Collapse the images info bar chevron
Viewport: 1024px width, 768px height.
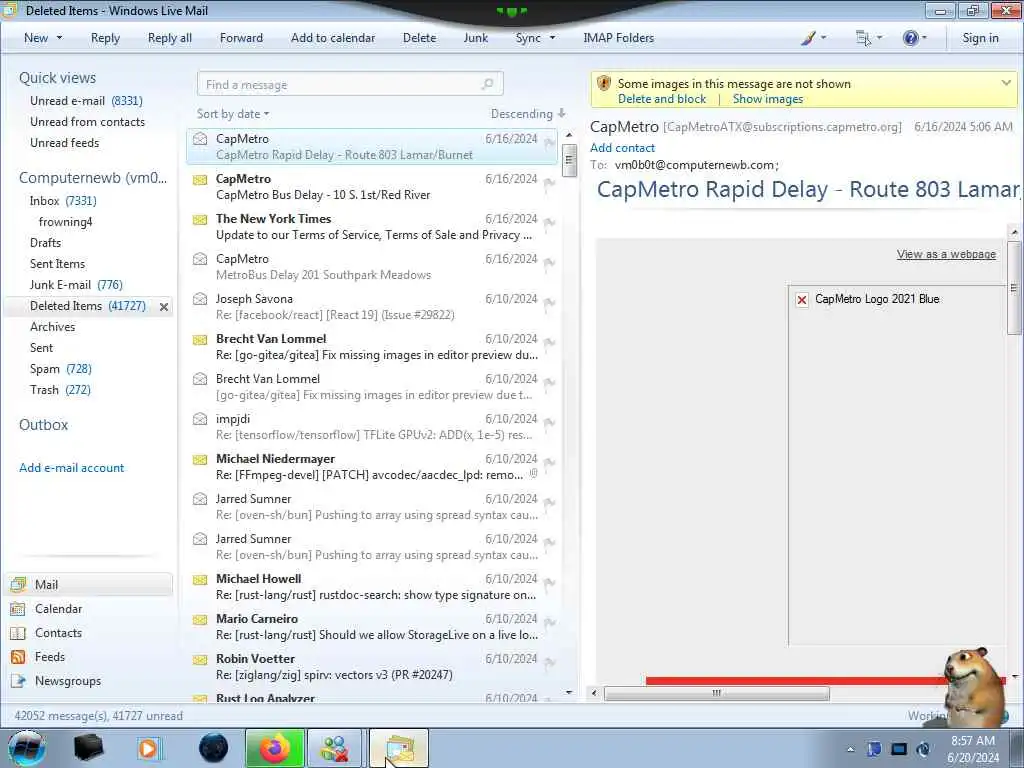coord(1006,84)
